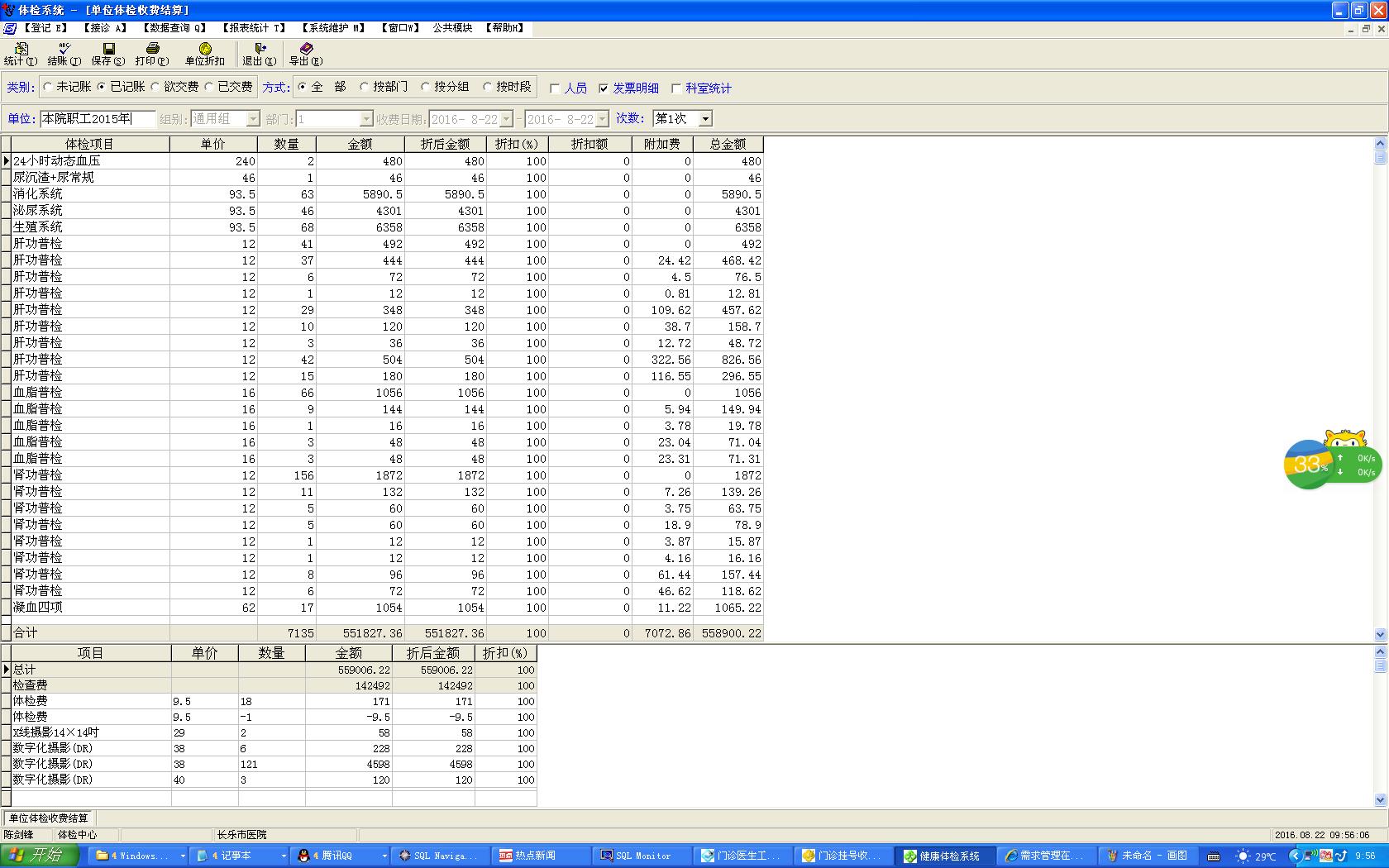Click the keyboard icon in the taskbar
This screenshot has width=1389, height=868.
[1214, 856]
